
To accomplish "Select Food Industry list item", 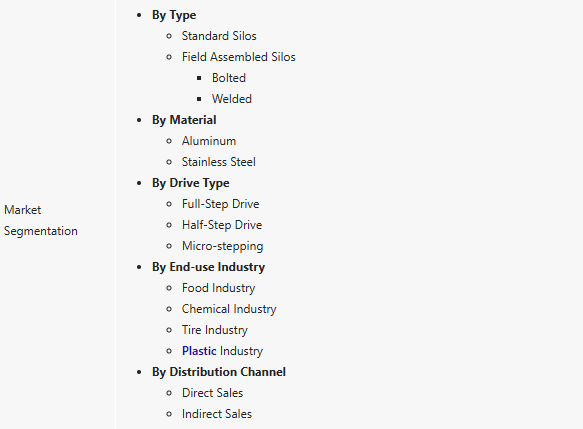I will pyautogui.click(x=219, y=288).
